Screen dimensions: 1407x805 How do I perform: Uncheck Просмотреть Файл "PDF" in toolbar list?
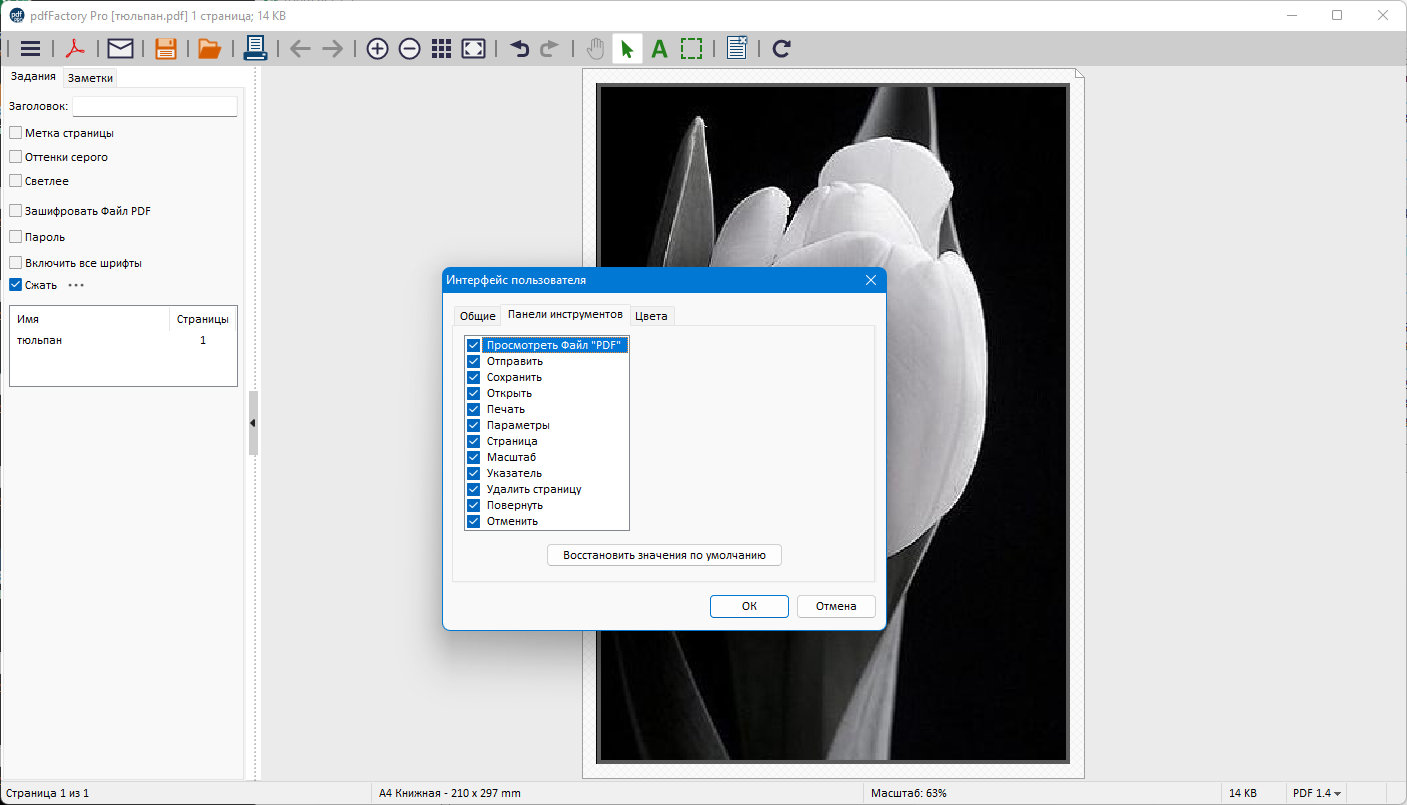tap(474, 345)
